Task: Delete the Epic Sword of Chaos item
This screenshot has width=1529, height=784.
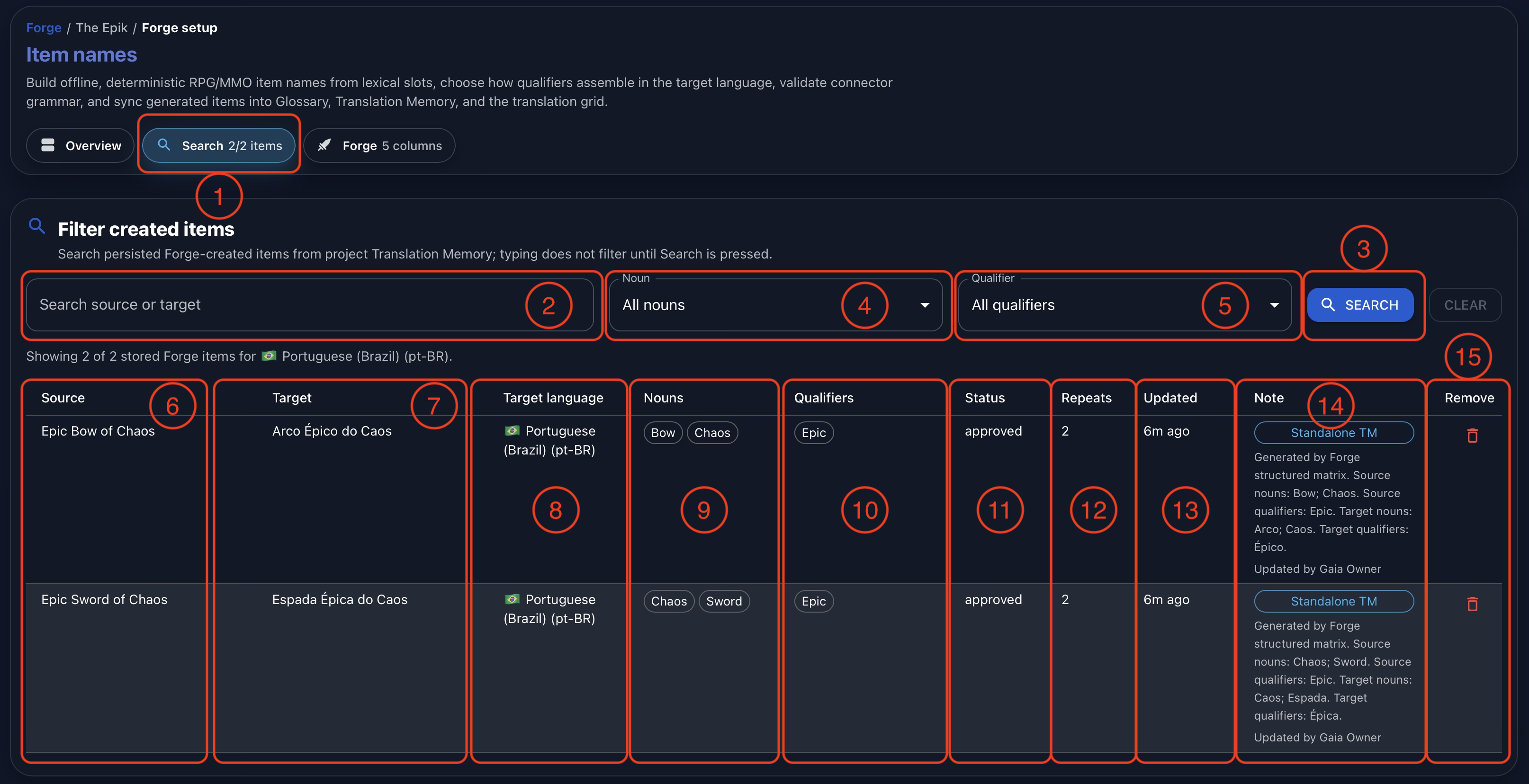Action: (1472, 604)
